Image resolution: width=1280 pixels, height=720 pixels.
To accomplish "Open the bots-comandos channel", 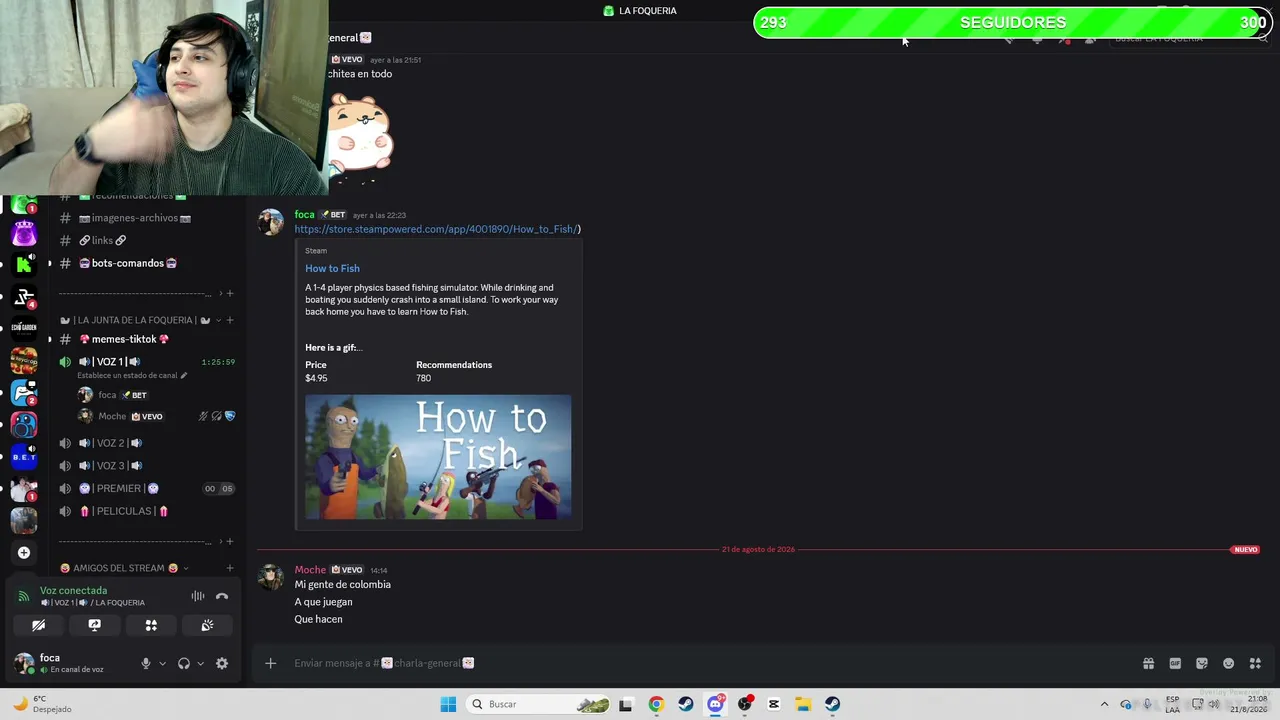I will click(147, 263).
